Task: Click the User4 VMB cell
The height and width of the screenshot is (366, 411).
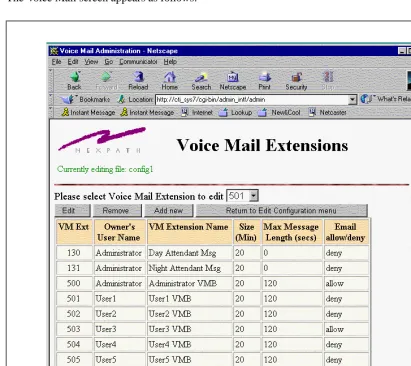Action: pyautogui.click(x=190, y=345)
